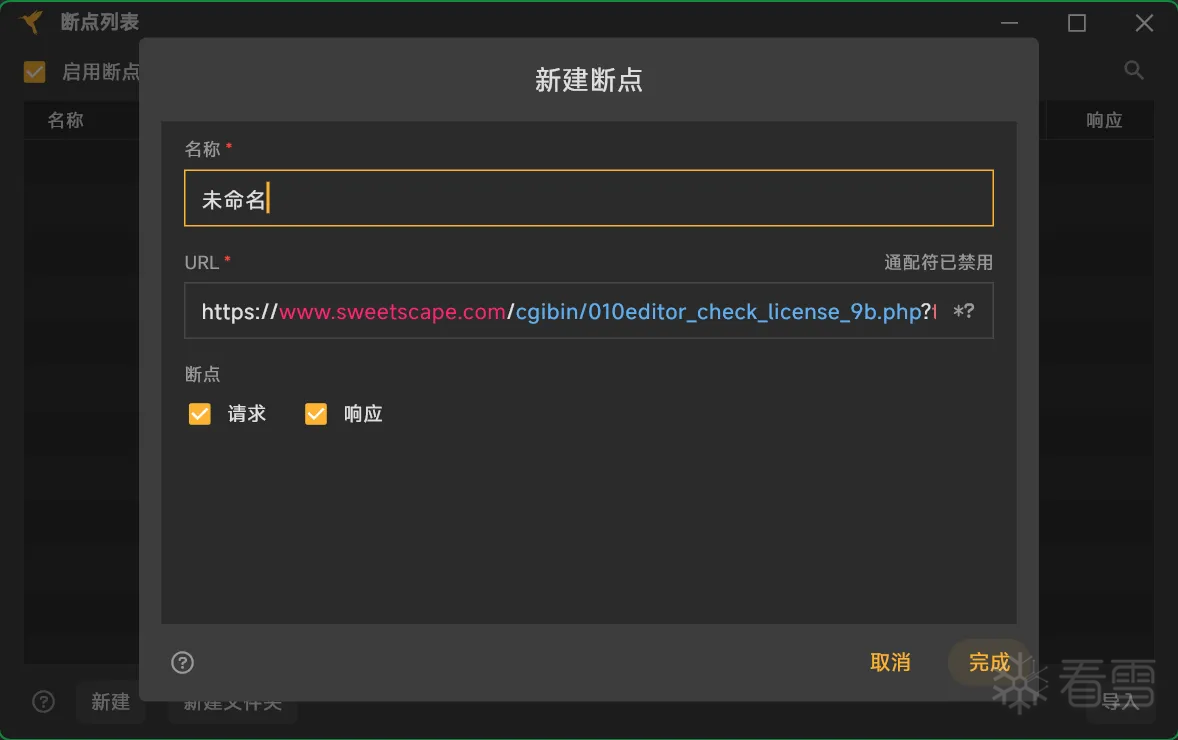The width and height of the screenshot is (1178, 740).
Task: Click the 新建 button to create a breakpoint
Action: (x=110, y=702)
